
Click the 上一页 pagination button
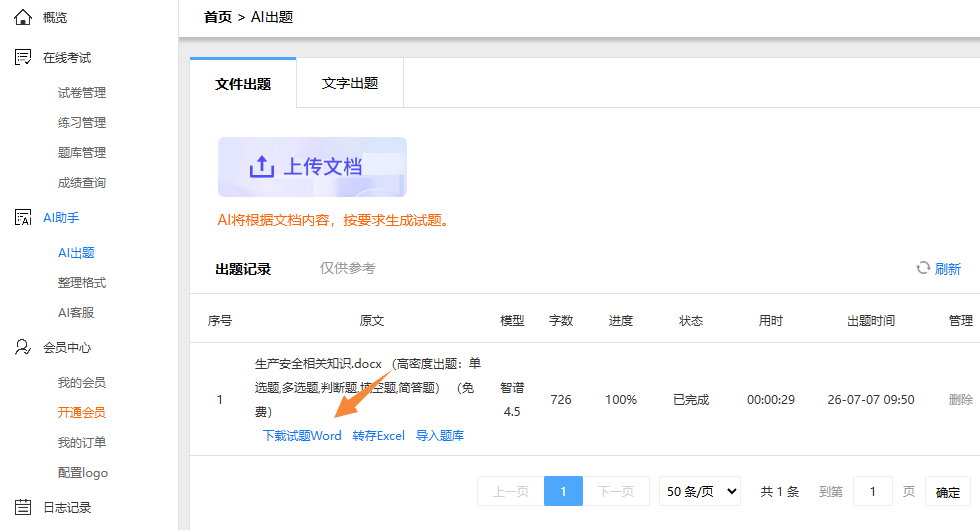click(x=511, y=491)
